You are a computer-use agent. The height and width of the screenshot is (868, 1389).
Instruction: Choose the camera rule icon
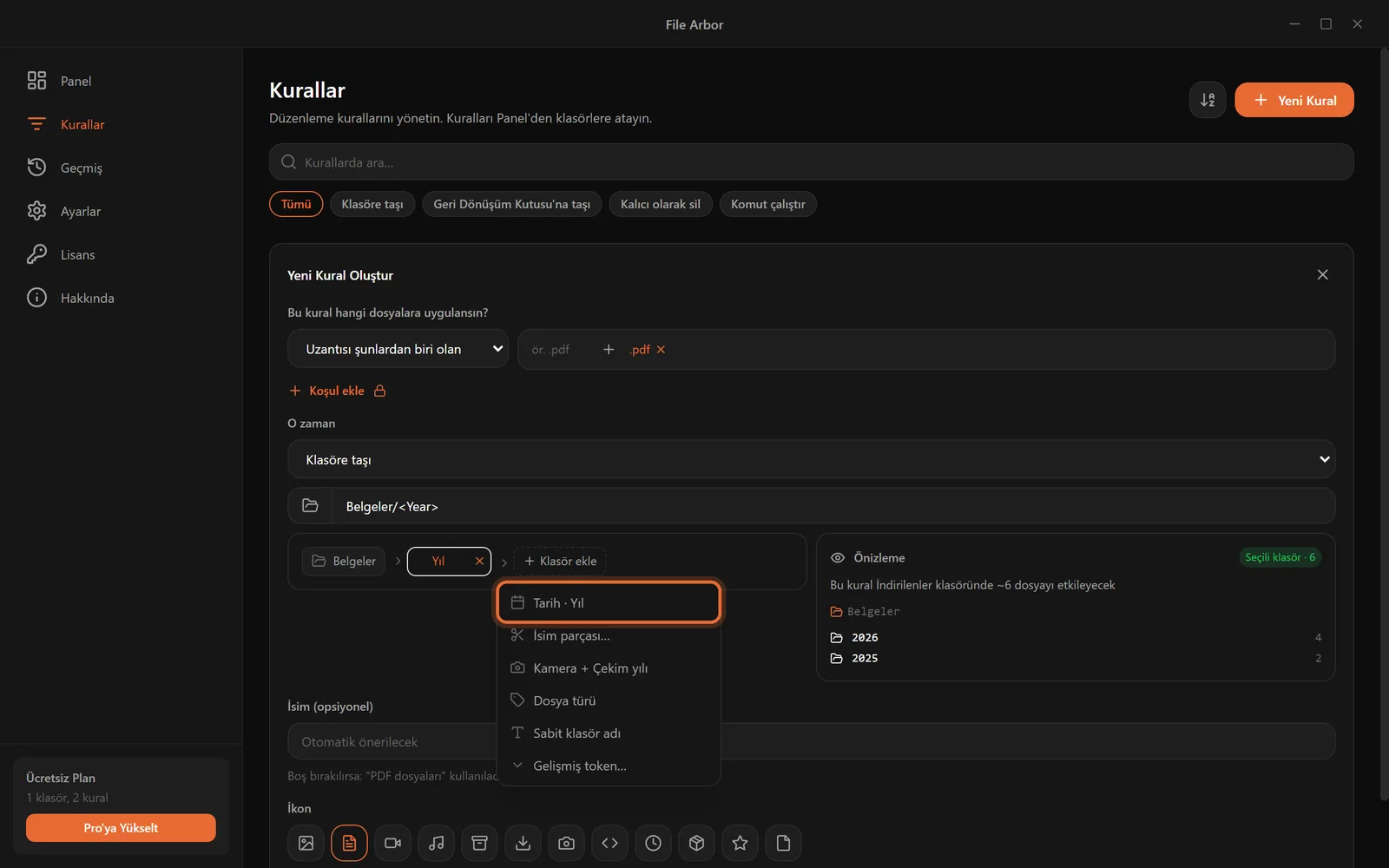566,843
